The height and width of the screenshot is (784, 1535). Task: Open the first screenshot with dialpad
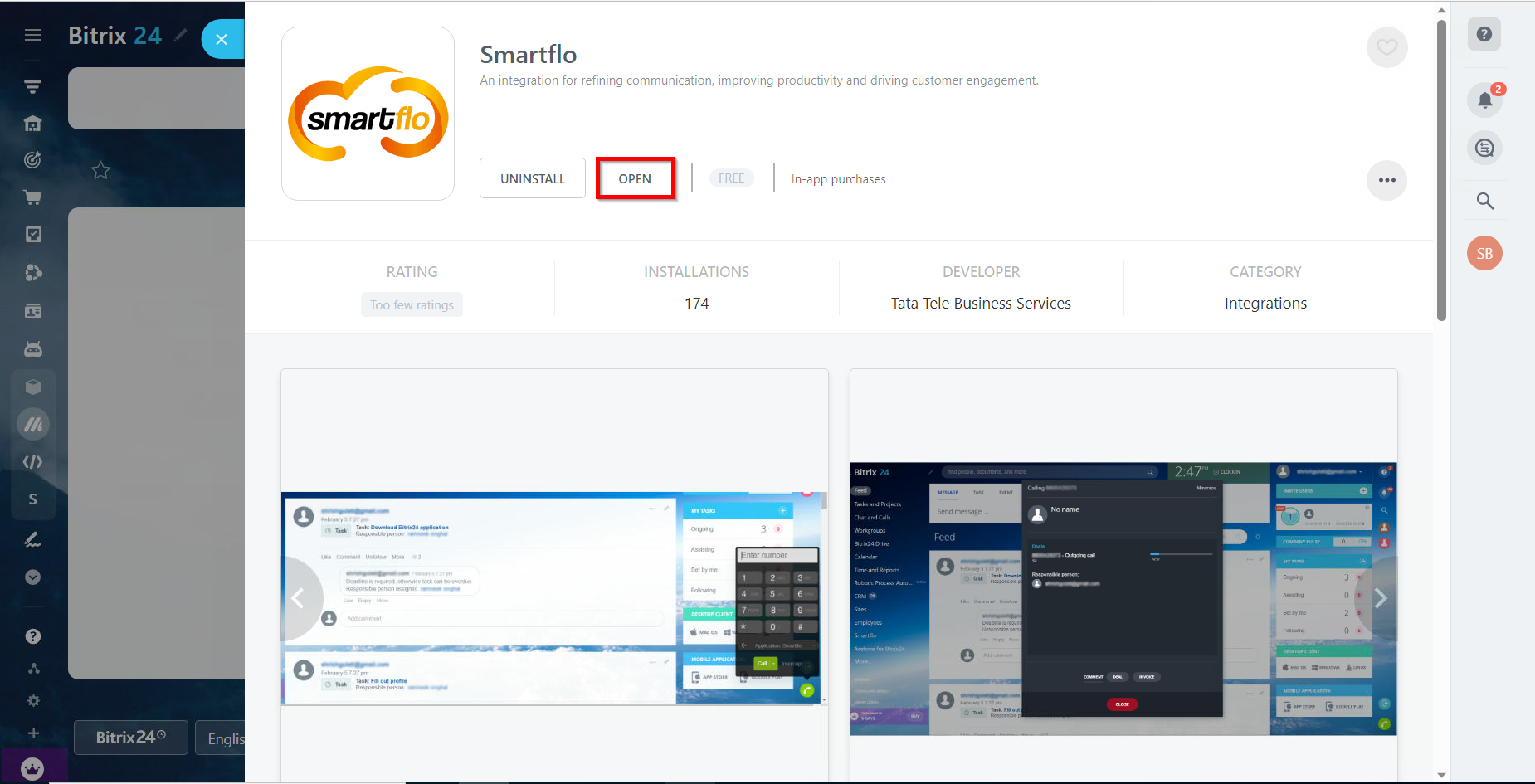pos(554,598)
